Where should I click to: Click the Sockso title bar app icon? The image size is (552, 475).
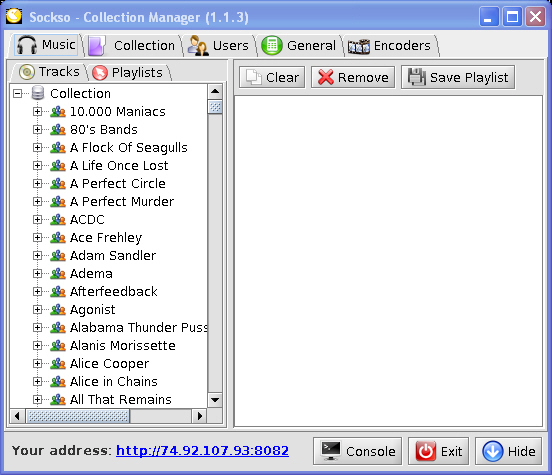(x=14, y=16)
